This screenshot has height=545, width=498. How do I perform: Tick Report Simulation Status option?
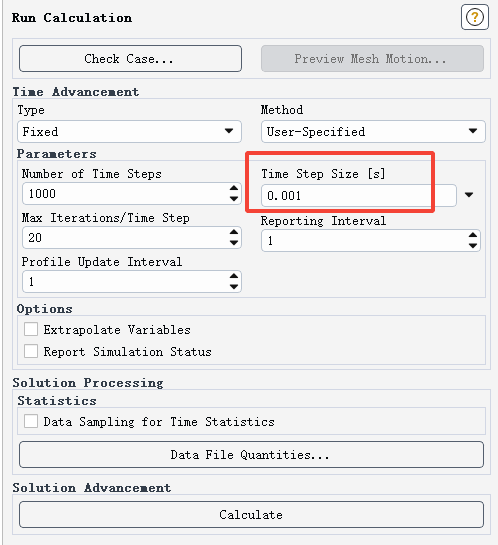[x=31, y=351]
